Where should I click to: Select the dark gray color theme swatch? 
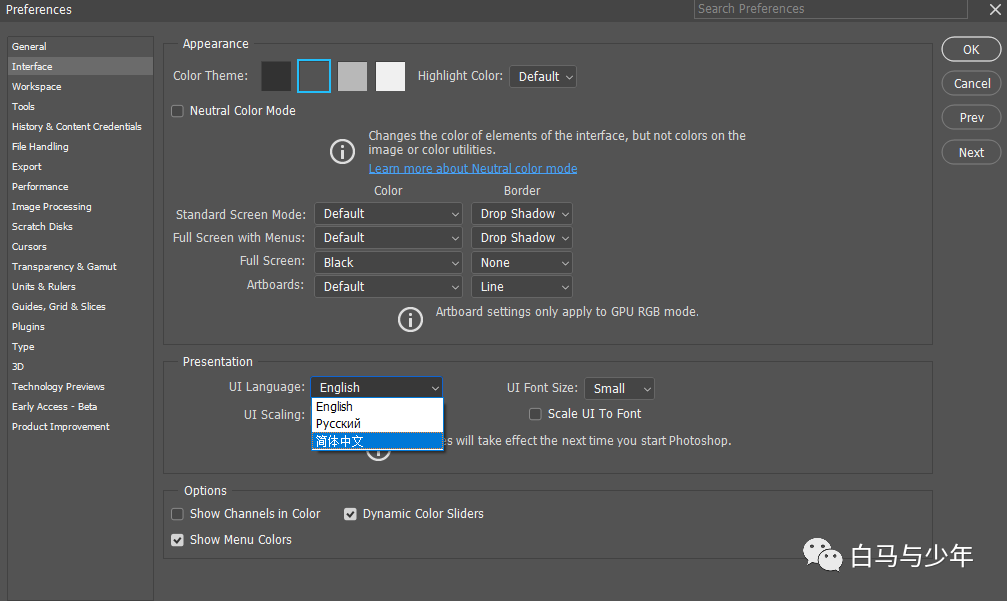point(314,76)
